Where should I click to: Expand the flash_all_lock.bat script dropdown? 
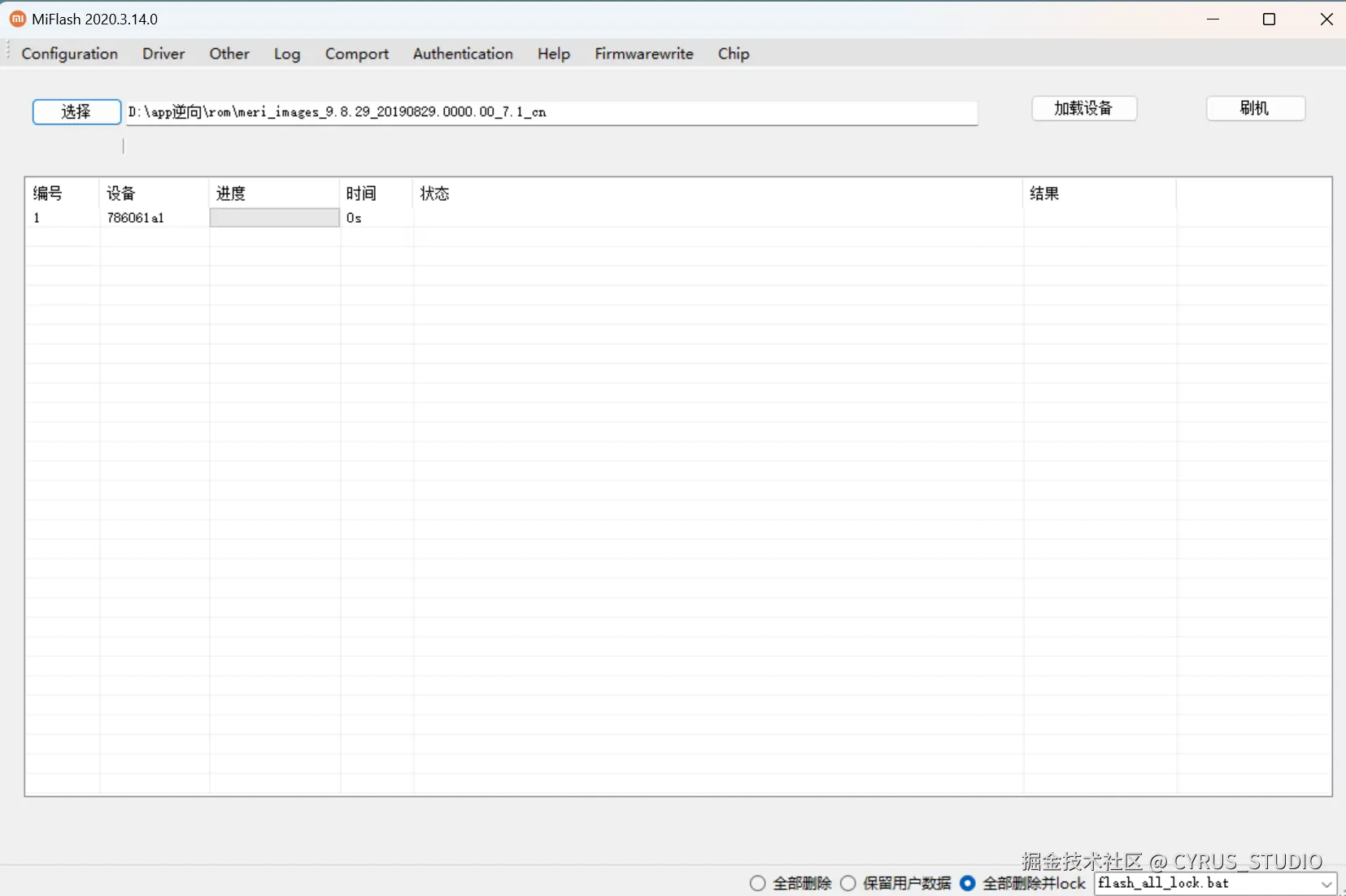(x=1326, y=884)
